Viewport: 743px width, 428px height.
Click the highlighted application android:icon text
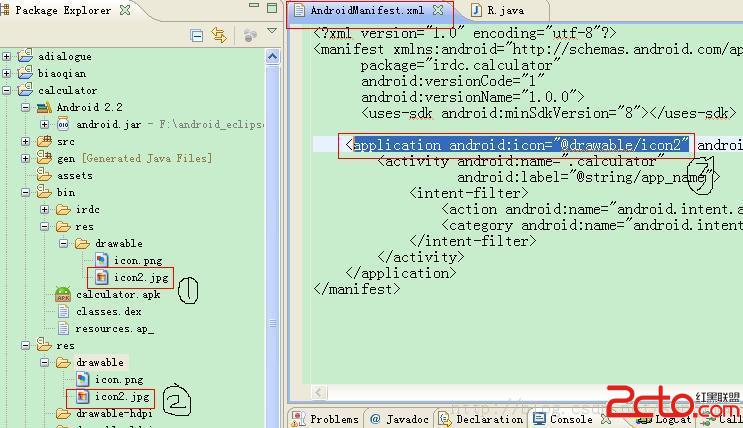click(521, 145)
